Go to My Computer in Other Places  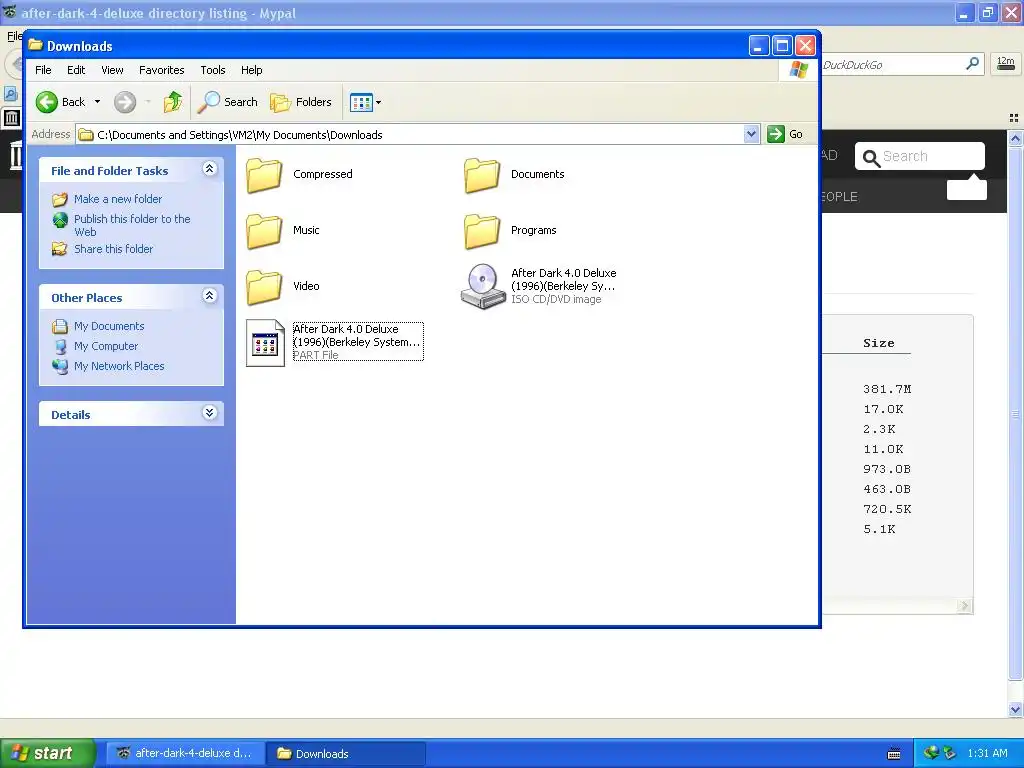[x=105, y=346]
